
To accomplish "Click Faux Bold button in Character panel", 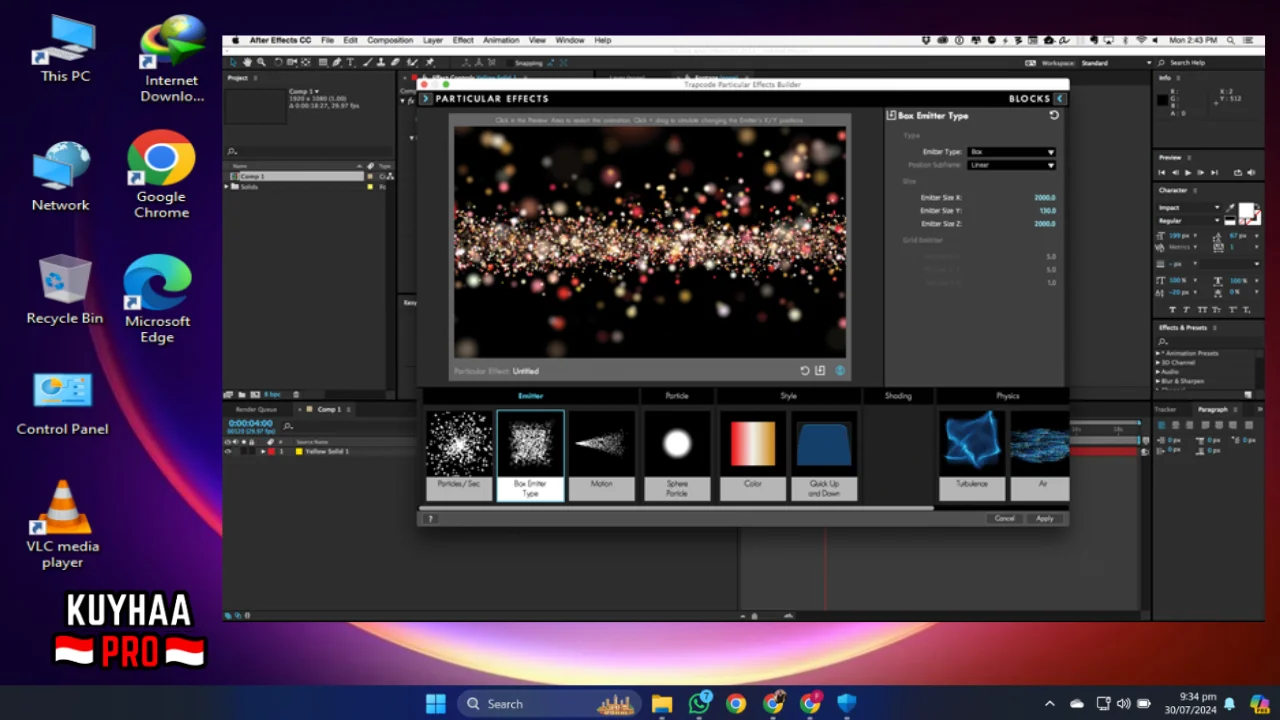I will click(x=1172, y=310).
